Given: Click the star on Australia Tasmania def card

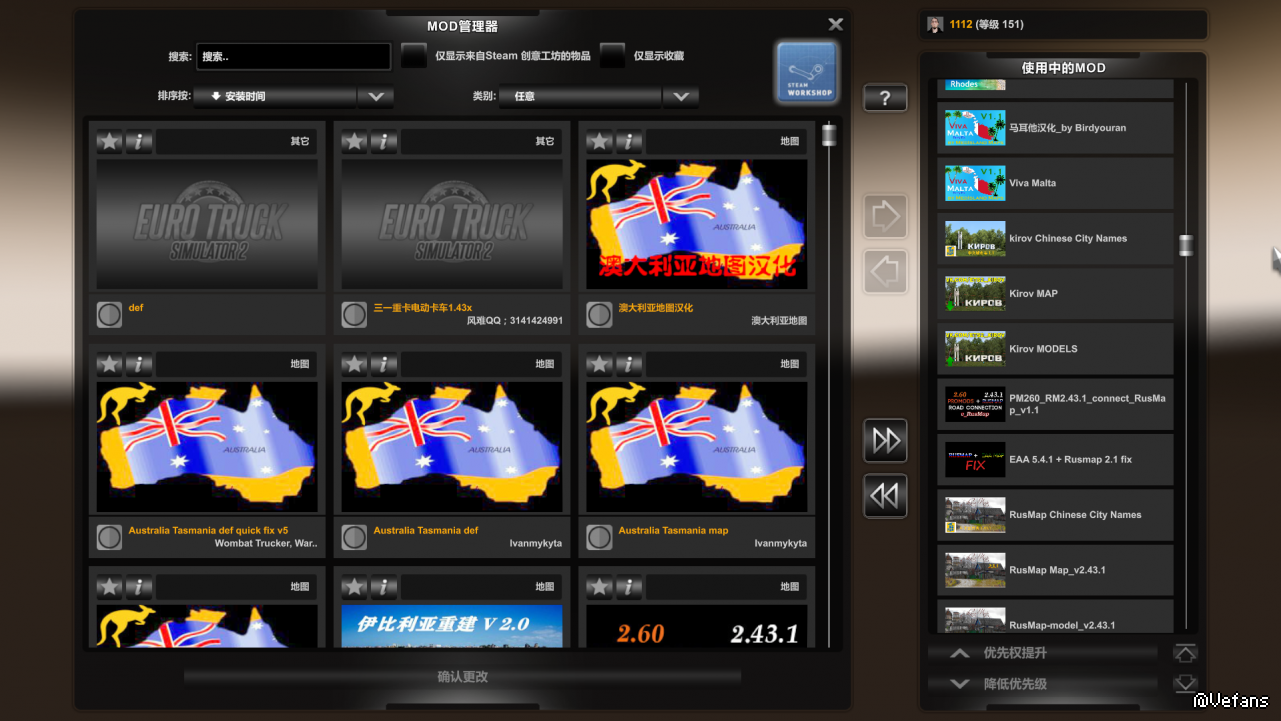Looking at the screenshot, I should pyautogui.click(x=355, y=365).
